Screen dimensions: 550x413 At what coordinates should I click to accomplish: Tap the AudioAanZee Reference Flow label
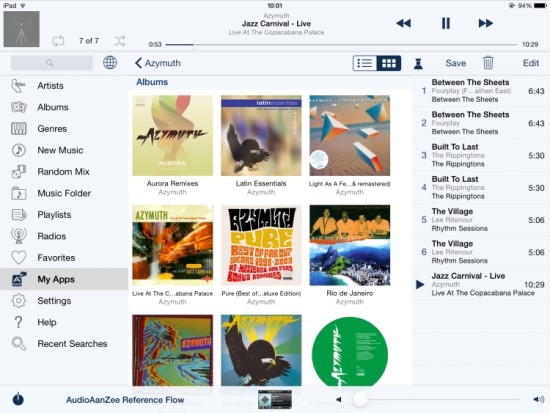point(125,400)
